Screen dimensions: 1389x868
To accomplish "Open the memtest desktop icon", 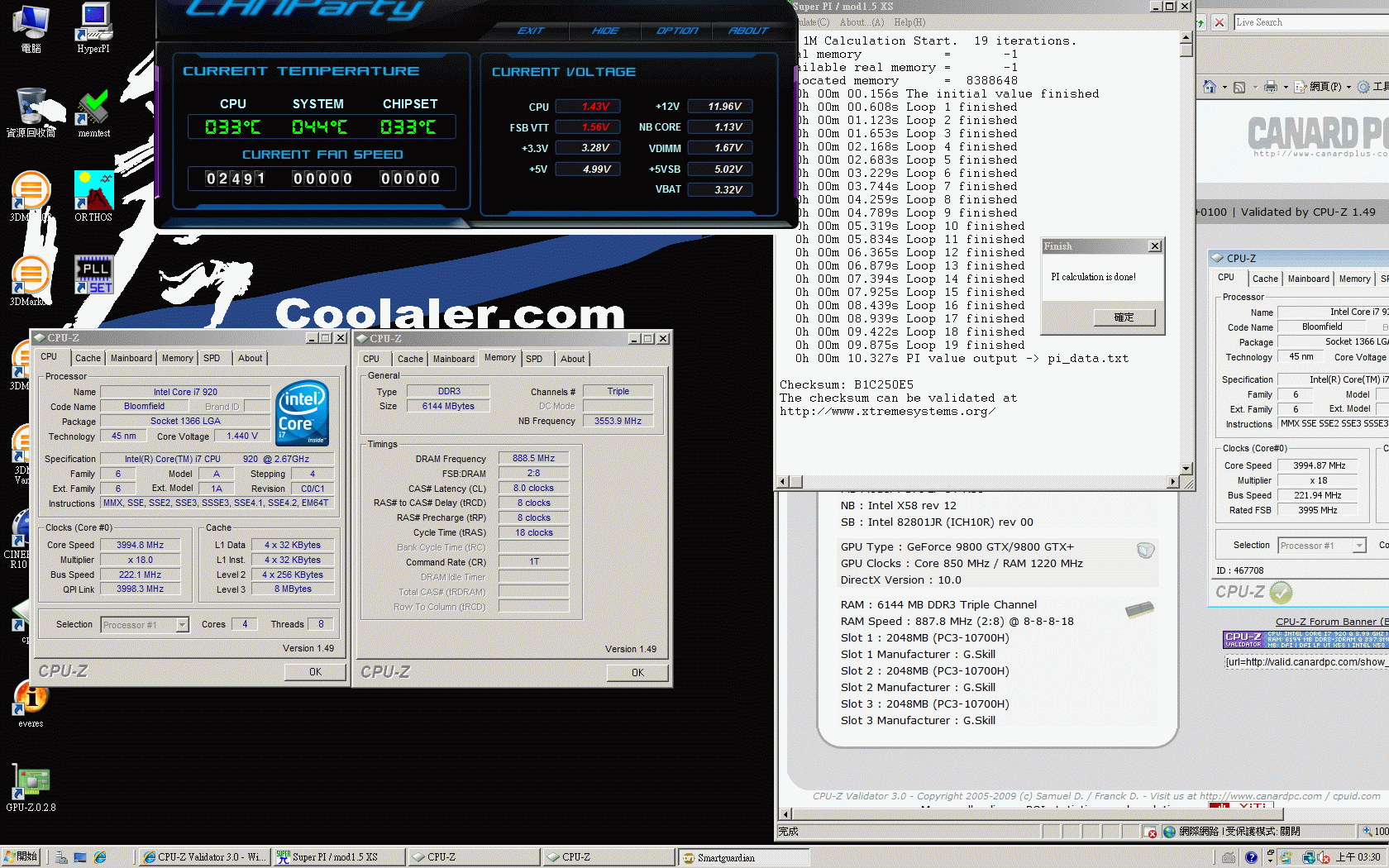I will (x=93, y=113).
